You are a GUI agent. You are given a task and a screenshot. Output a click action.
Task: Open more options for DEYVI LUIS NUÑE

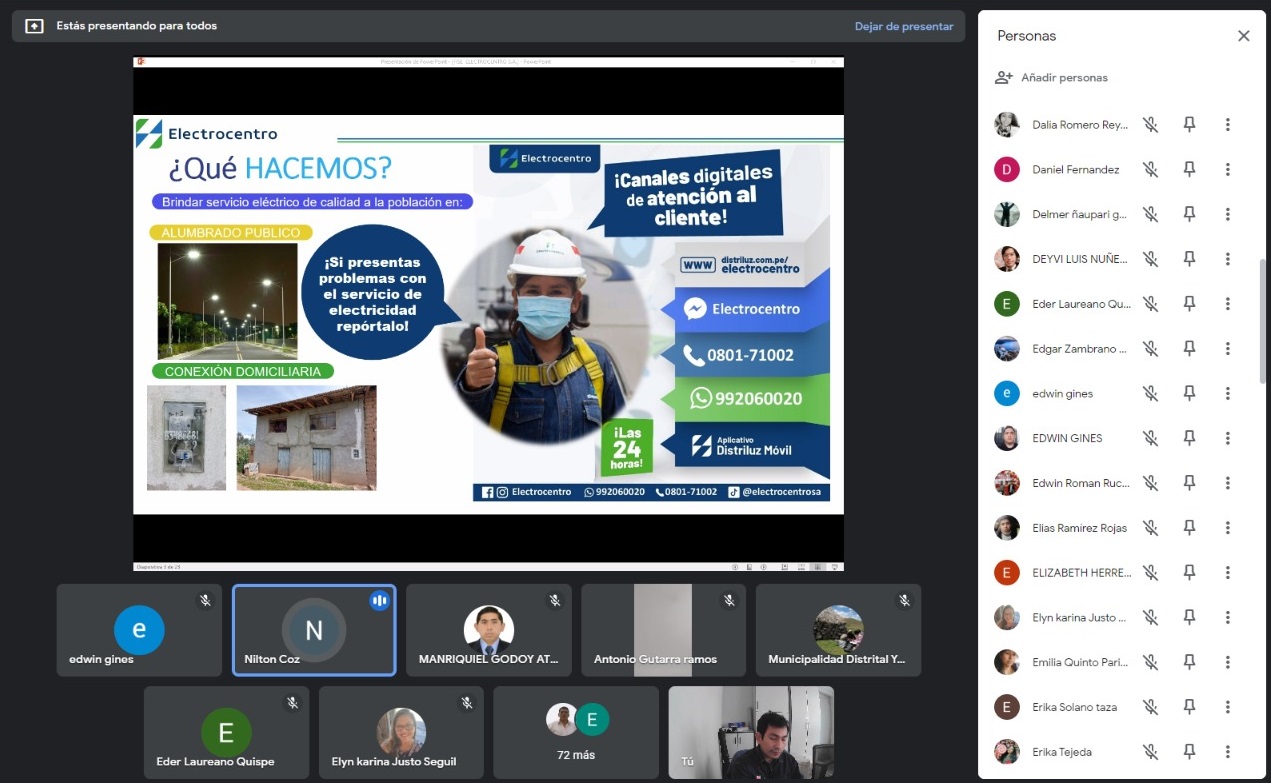click(1227, 259)
